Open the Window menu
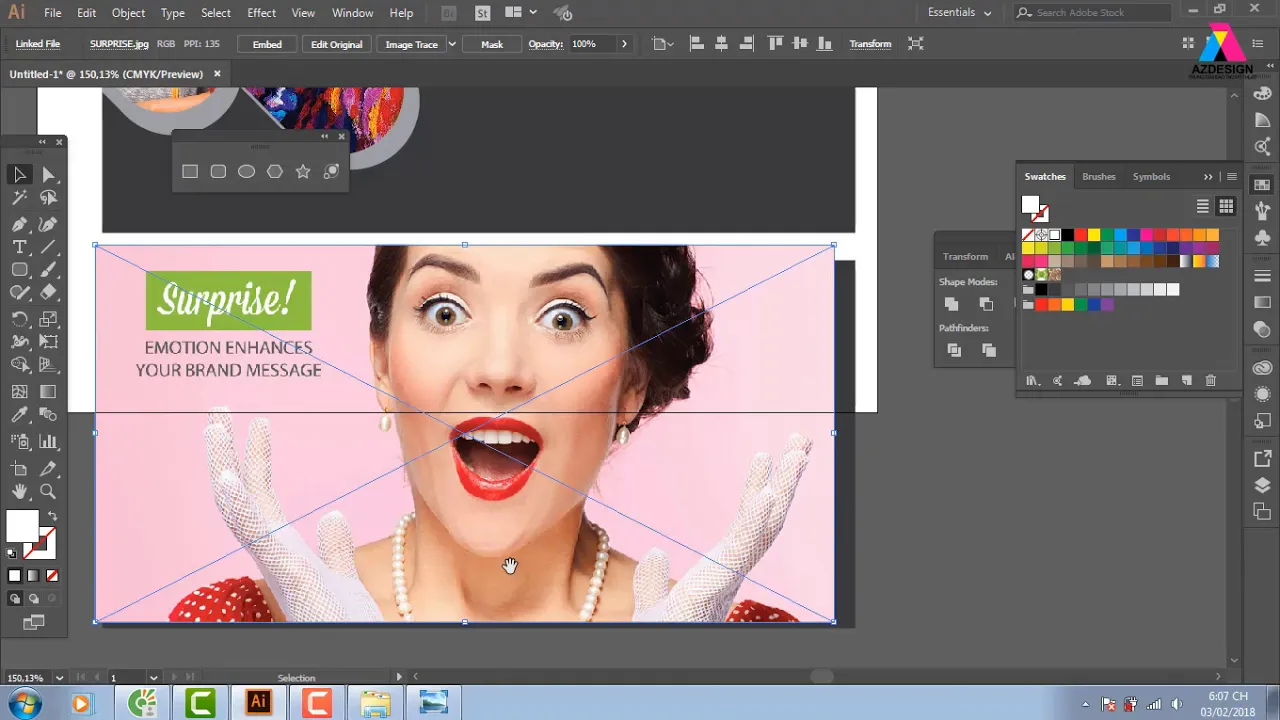 click(352, 13)
